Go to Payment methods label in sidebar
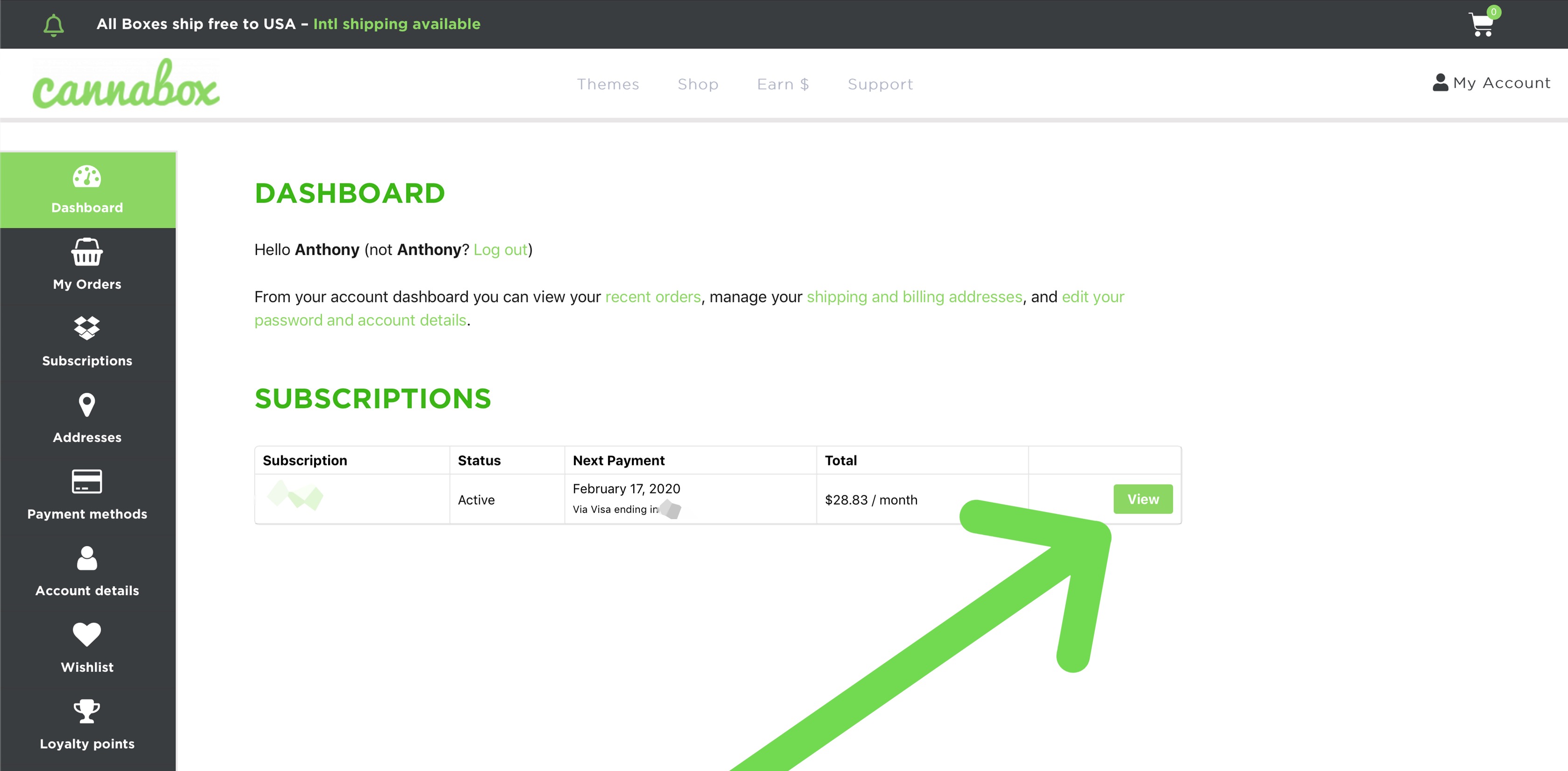This screenshot has height=771, width=1568. [x=87, y=514]
